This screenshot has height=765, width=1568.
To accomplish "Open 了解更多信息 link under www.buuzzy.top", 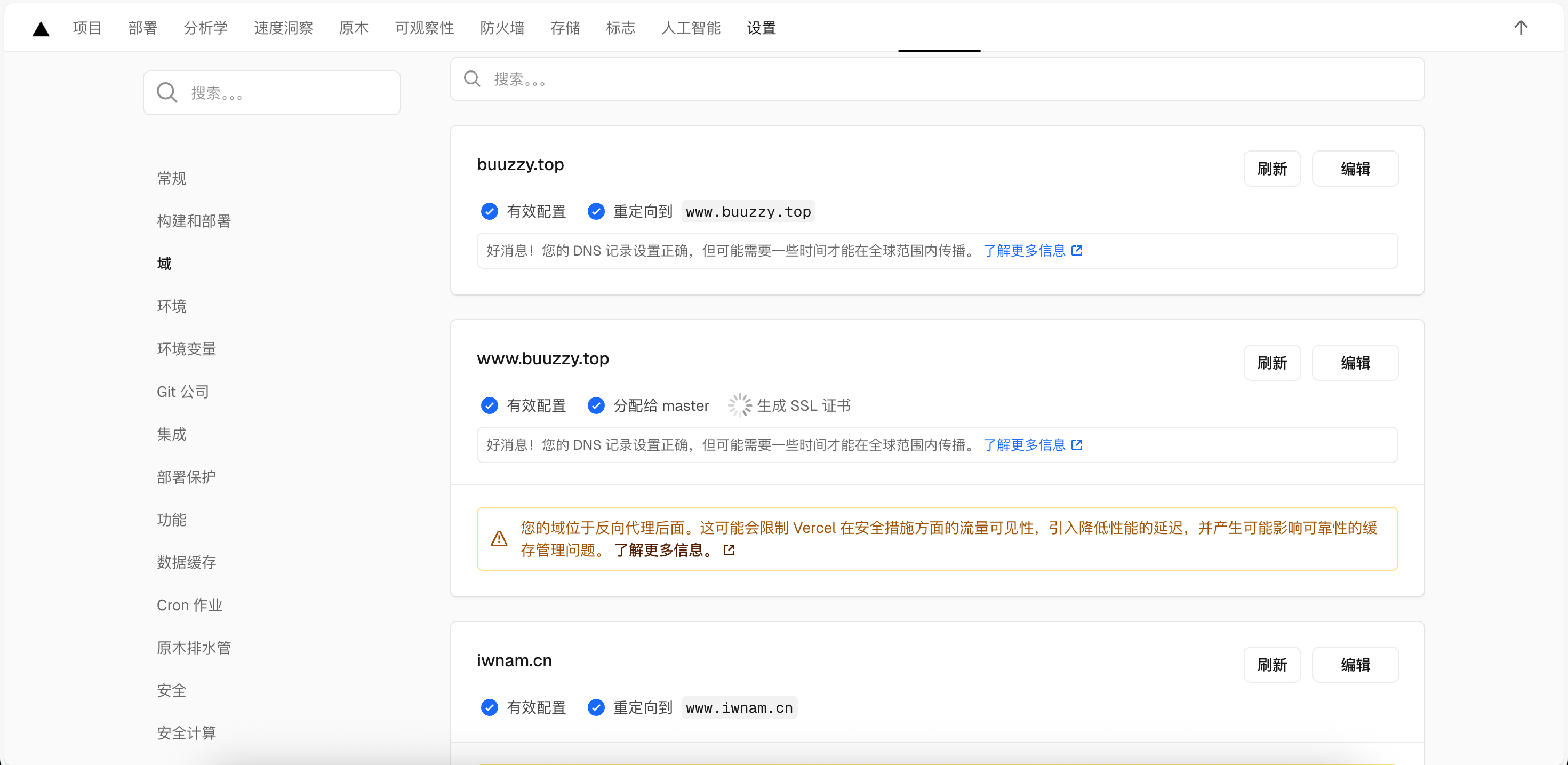I will coord(1025,445).
